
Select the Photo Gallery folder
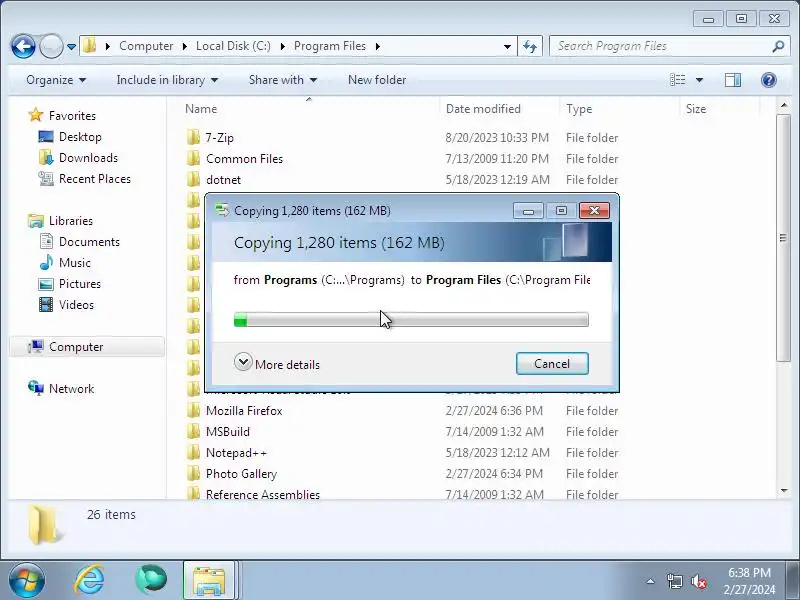[241, 473]
